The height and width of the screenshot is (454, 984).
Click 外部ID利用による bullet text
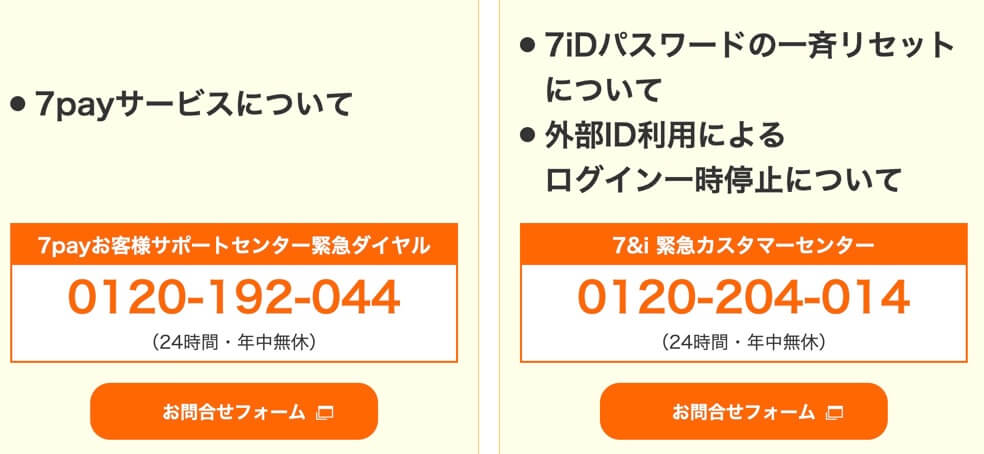[665, 136]
